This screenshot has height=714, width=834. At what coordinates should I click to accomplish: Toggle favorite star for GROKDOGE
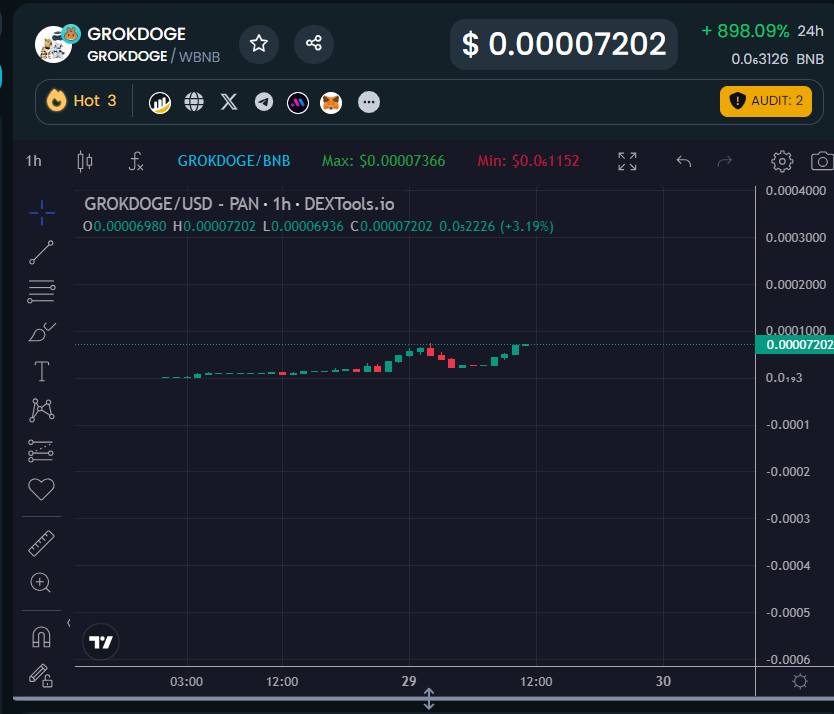click(259, 44)
